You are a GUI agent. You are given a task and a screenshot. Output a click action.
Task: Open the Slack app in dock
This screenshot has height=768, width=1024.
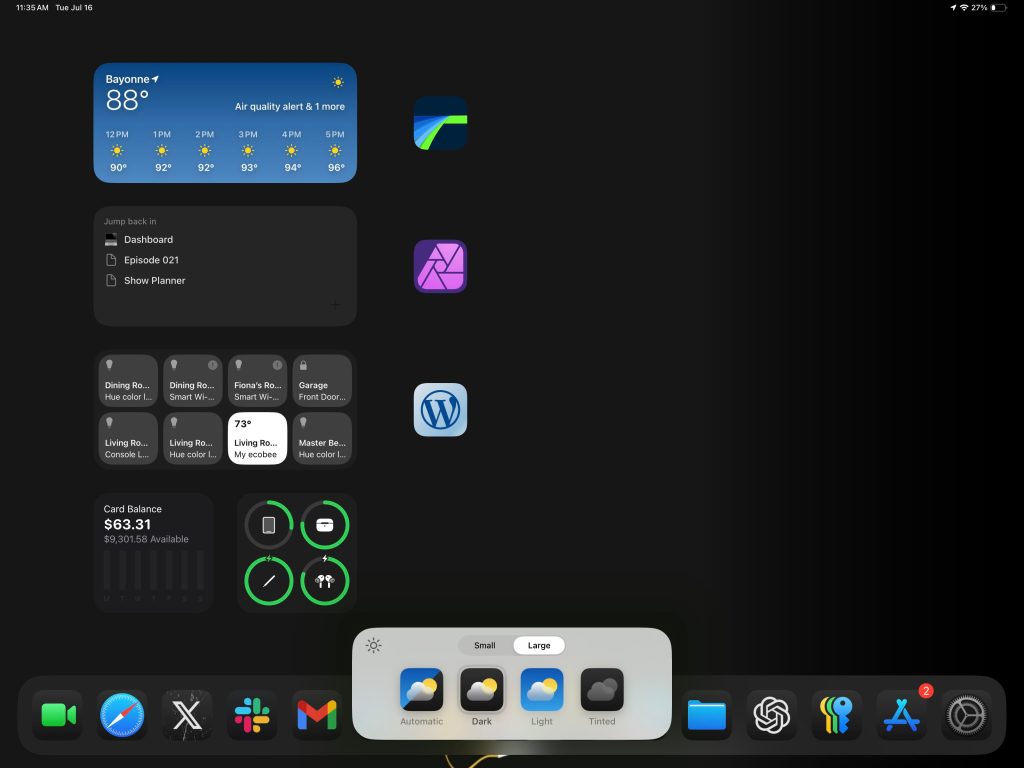click(251, 715)
